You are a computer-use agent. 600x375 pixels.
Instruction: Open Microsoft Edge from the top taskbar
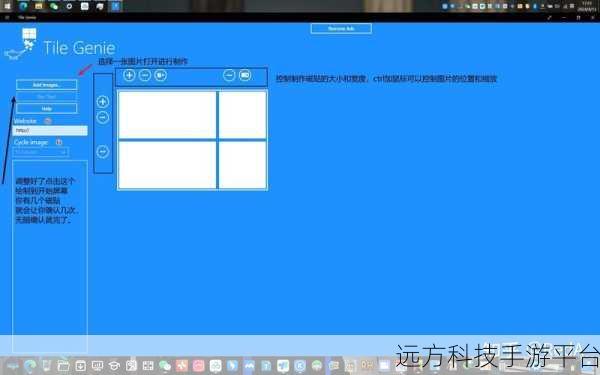pos(23,6)
